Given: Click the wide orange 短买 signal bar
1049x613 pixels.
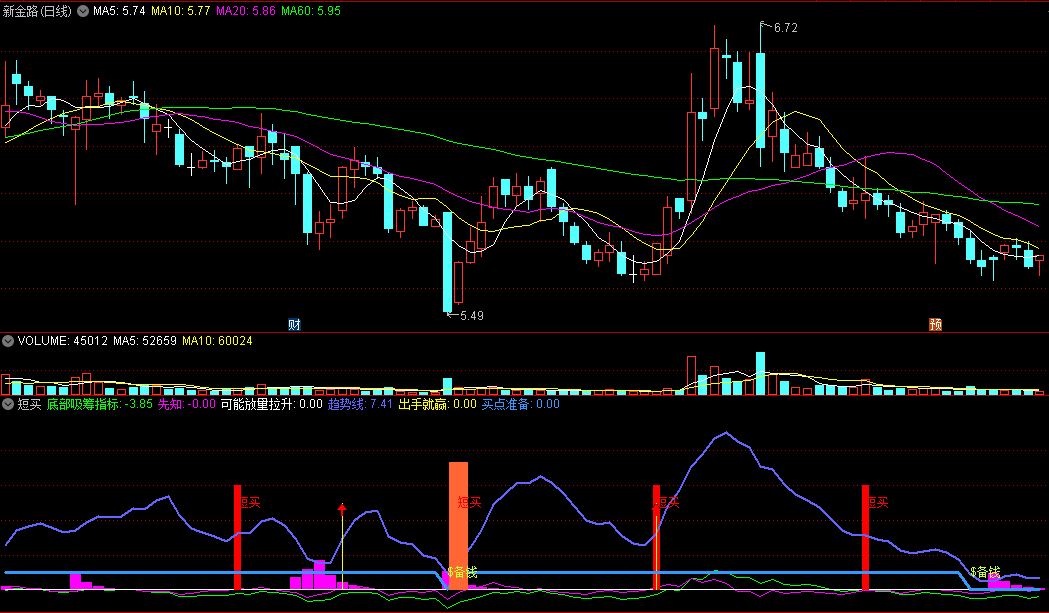Looking at the screenshot, I should coord(458,525).
